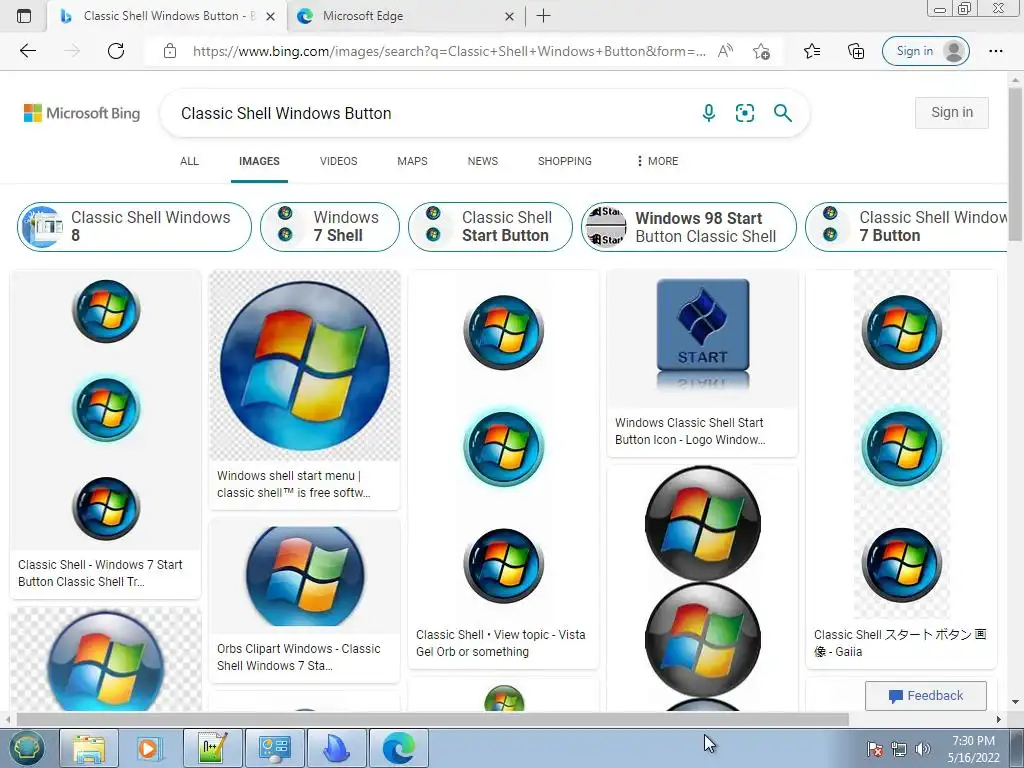
Task: Go to Microsoft Bing home logo
Action: (x=82, y=113)
